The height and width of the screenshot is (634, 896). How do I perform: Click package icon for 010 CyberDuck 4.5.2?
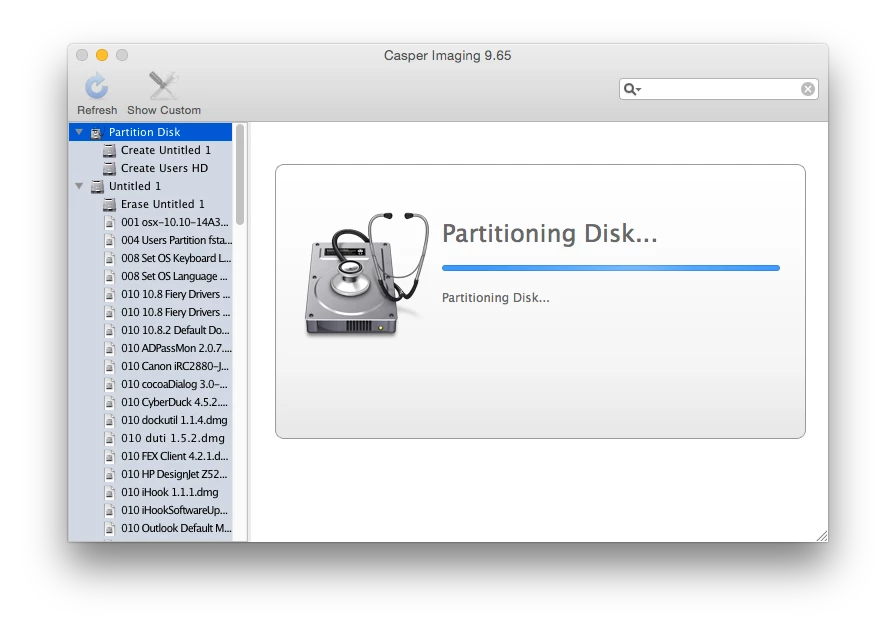[110, 402]
